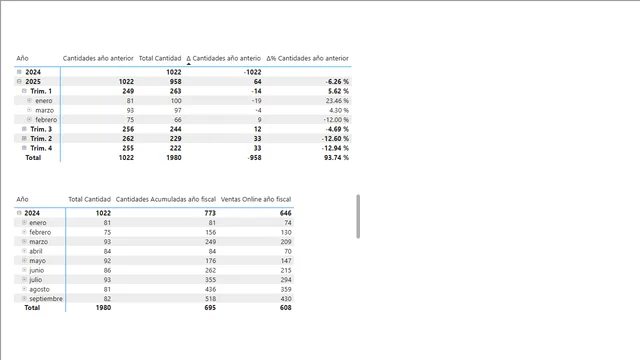Viewport: 640px width, 360px height.
Task: Select the '263' cell in Trim. 1 row
Action: 176,91
